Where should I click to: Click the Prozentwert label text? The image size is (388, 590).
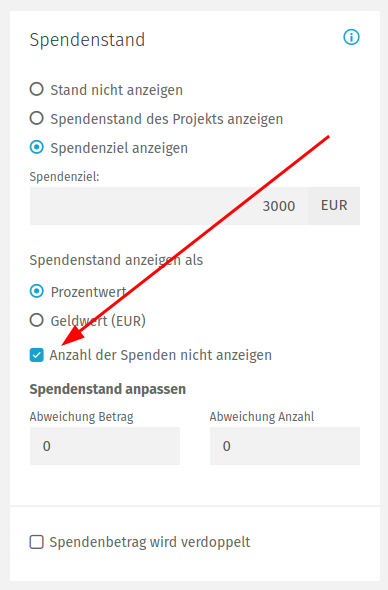coord(88,292)
